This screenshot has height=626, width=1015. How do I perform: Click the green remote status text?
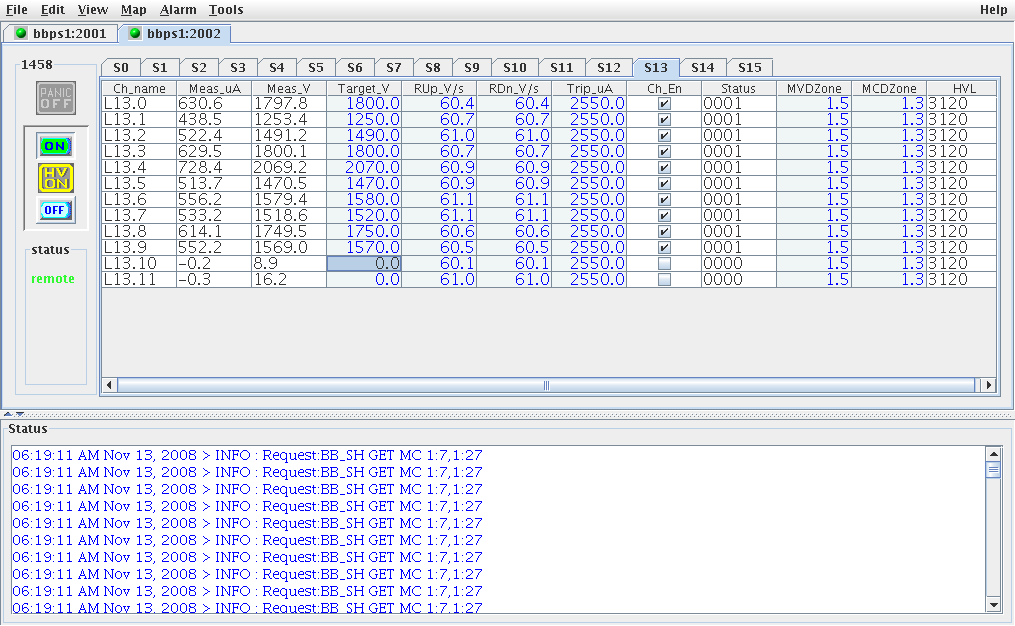click(x=53, y=279)
